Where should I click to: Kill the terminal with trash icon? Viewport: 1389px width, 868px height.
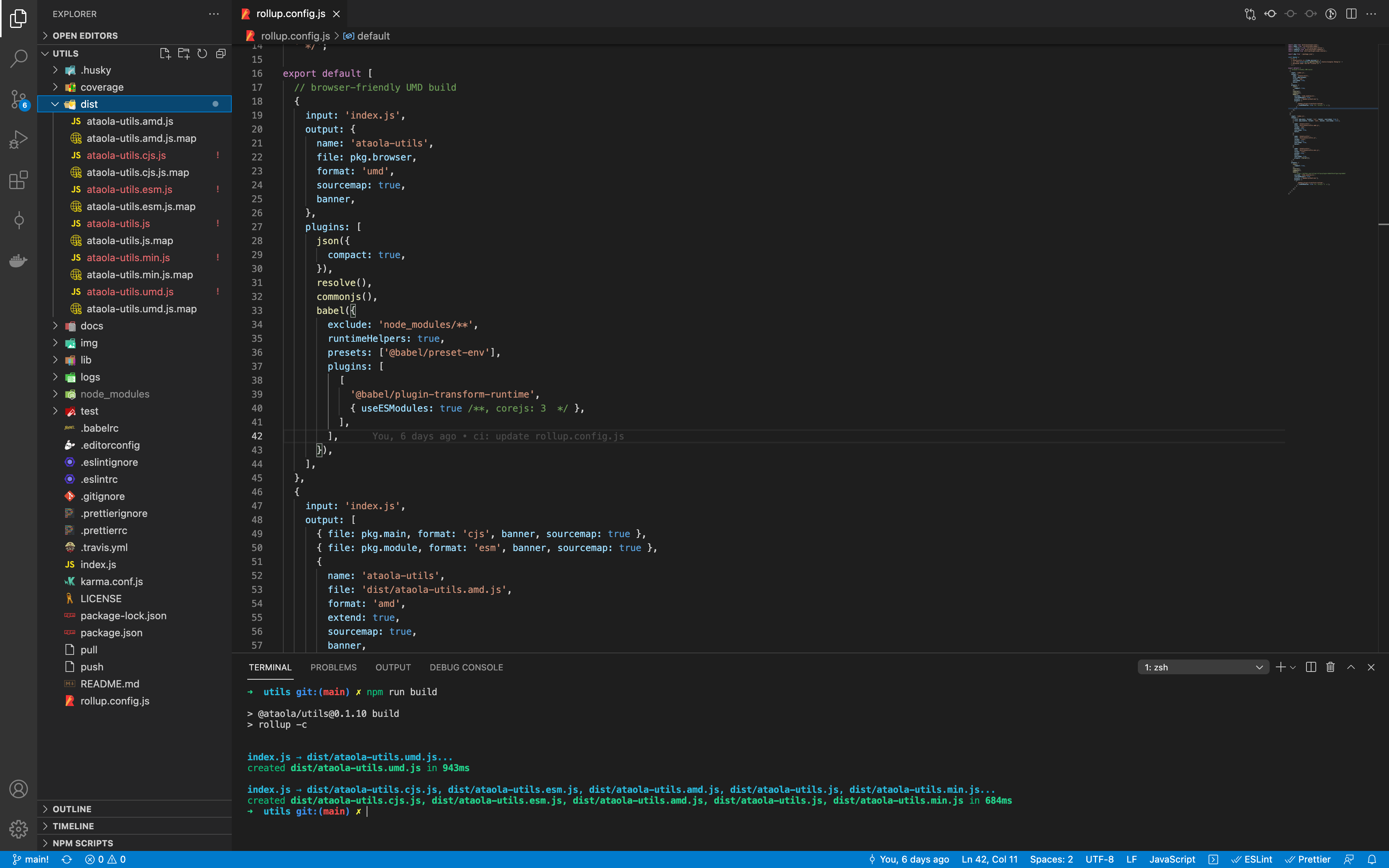[1330, 667]
